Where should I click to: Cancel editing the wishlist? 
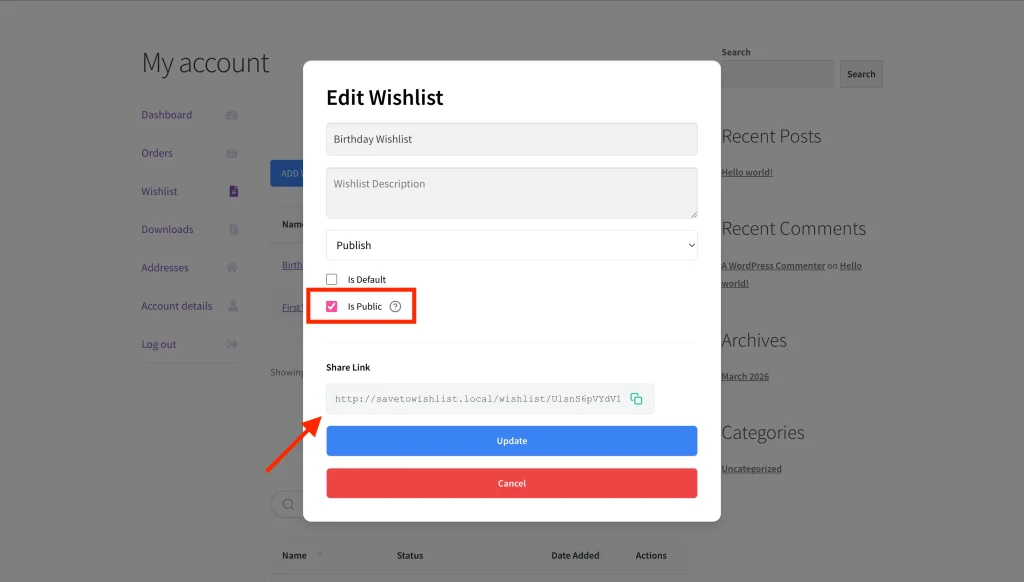511,483
